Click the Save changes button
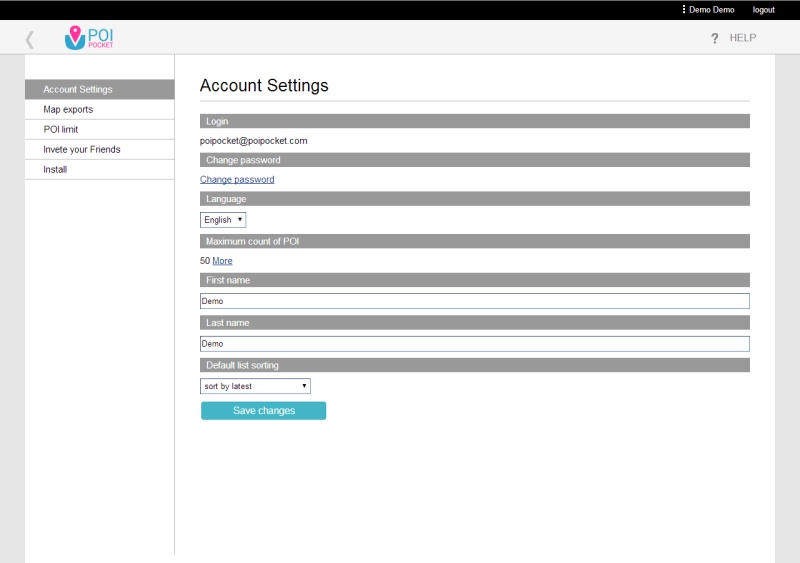 [263, 410]
